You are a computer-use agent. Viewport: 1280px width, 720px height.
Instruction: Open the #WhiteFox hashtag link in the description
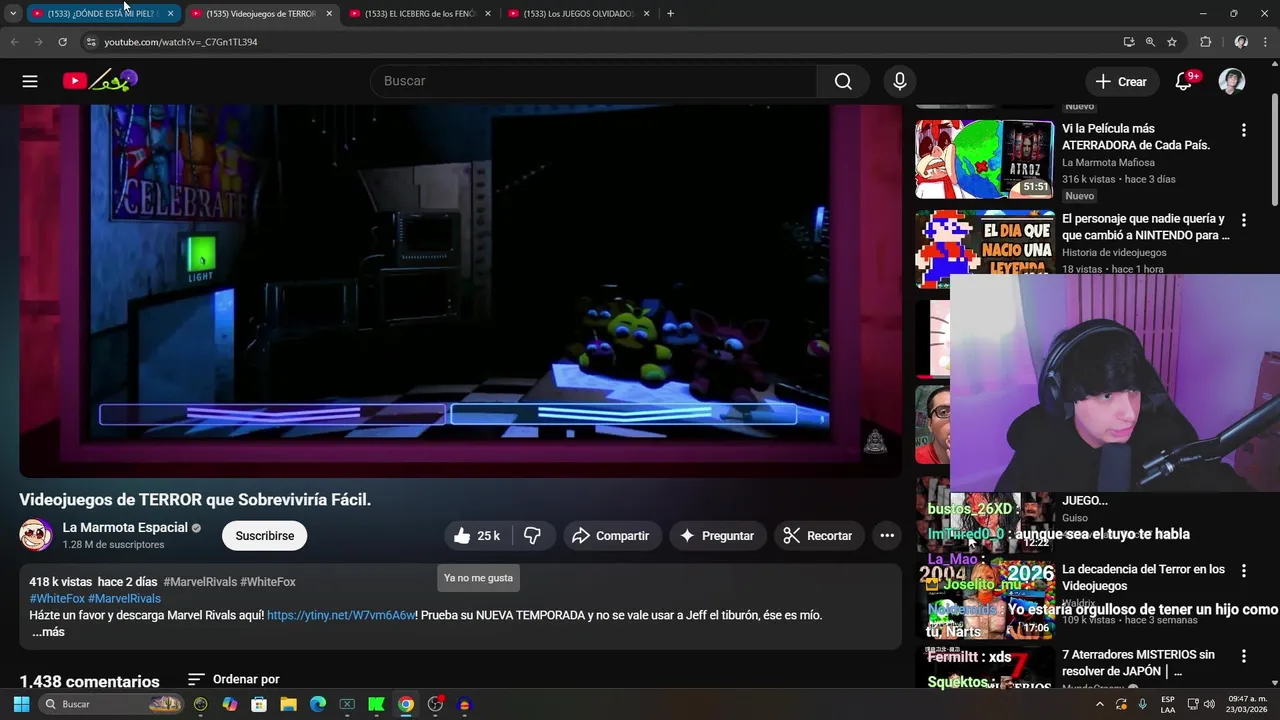click(x=57, y=598)
